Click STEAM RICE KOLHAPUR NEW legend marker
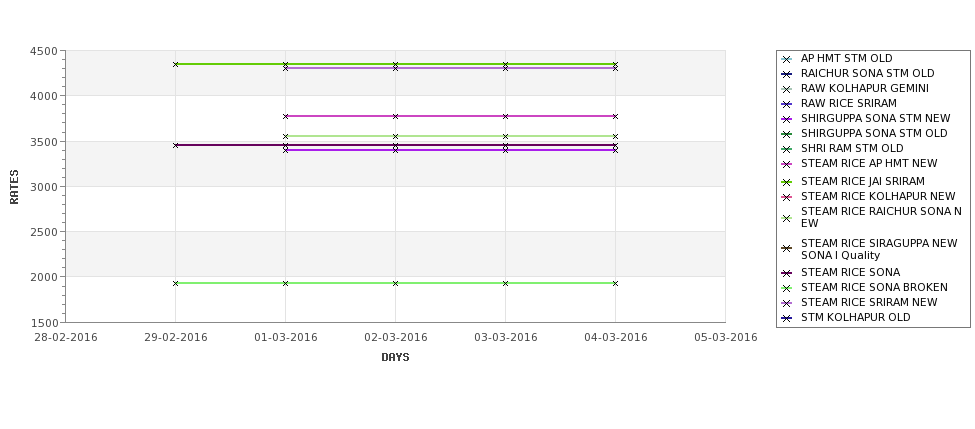 point(787,196)
